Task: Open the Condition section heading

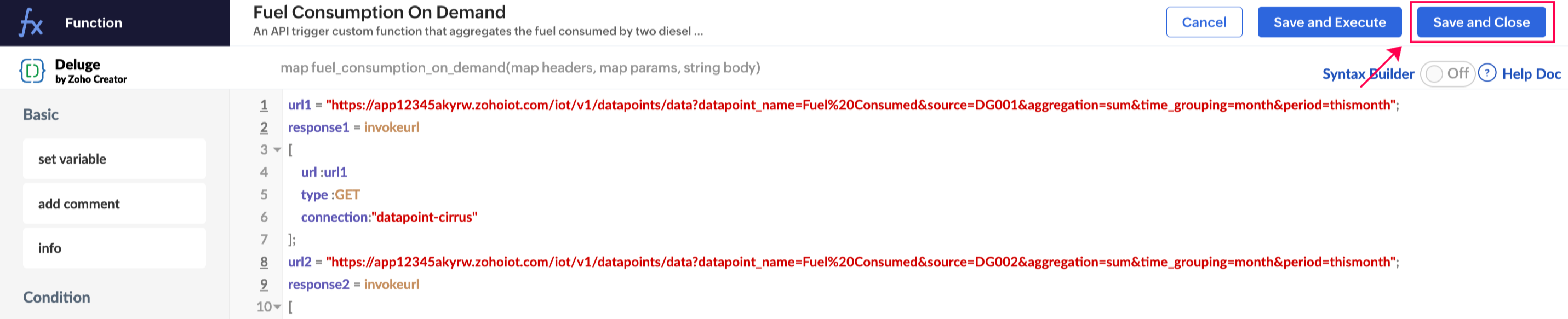Action: click(56, 297)
